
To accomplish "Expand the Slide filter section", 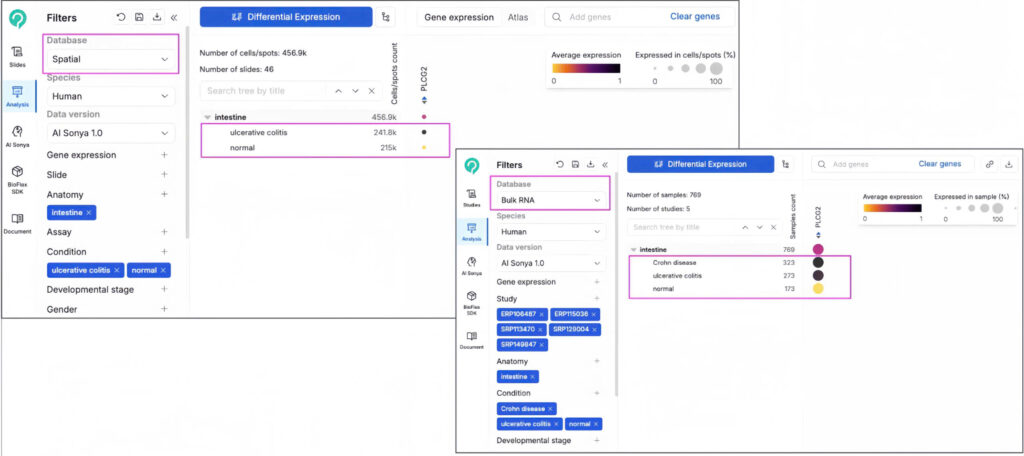I will click(x=164, y=174).
